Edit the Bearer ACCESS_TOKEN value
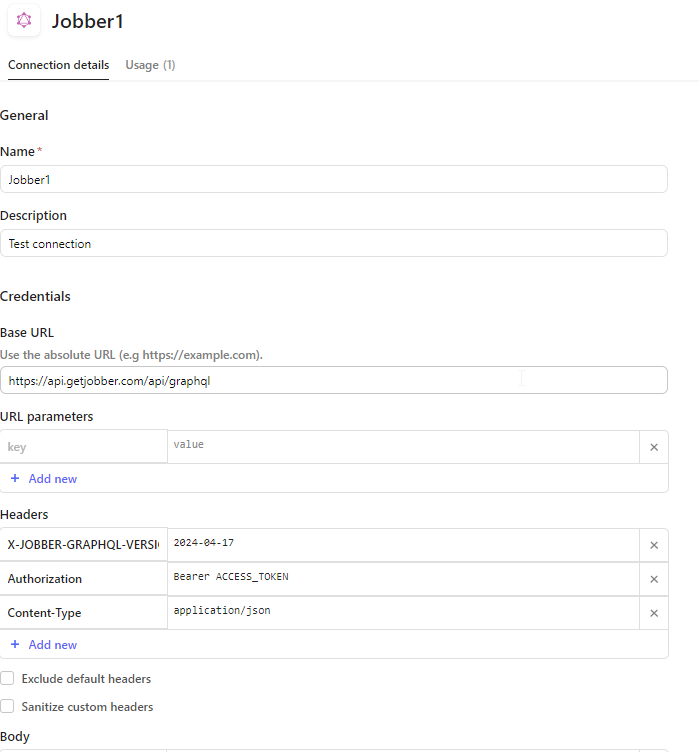699x752 pixels. [403, 579]
